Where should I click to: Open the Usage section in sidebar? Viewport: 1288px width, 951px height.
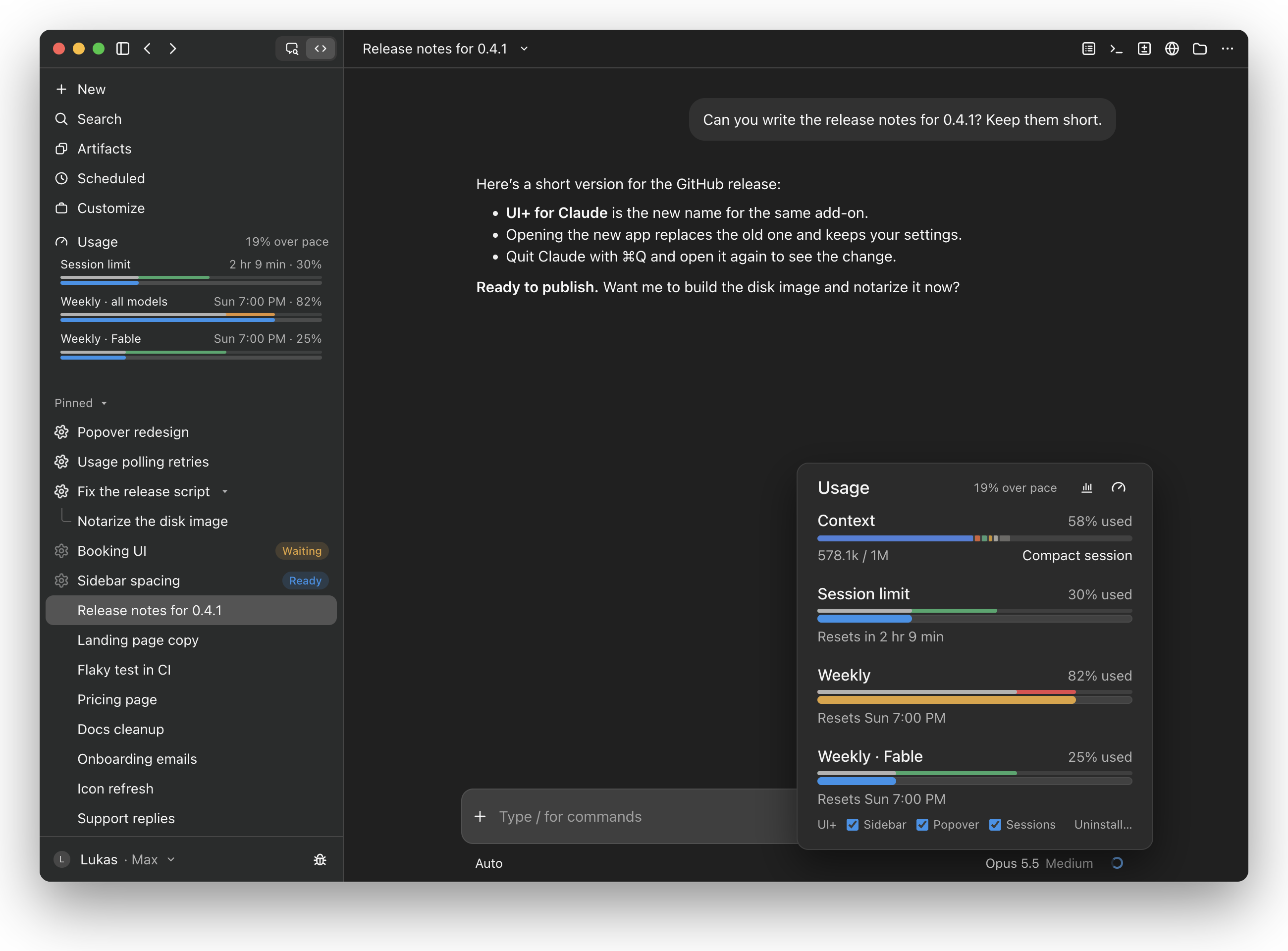coord(191,242)
